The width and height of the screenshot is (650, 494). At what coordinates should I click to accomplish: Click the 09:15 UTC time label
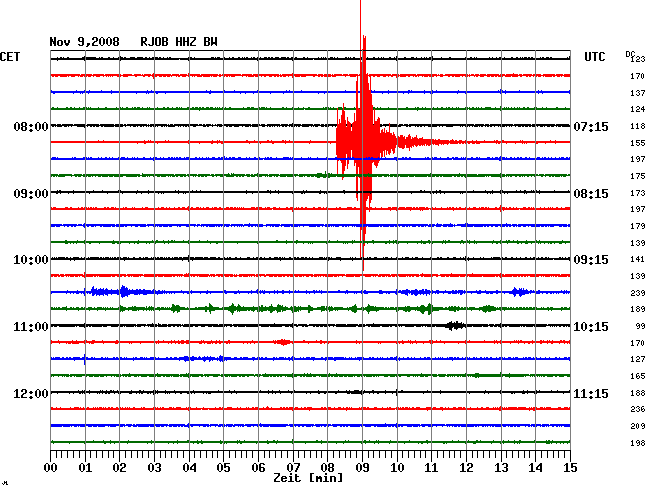591,260
